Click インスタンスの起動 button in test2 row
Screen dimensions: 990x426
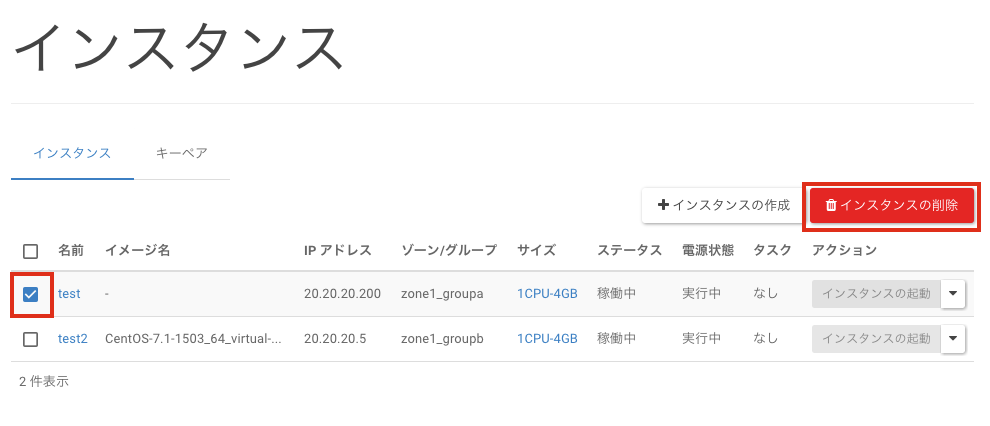(876, 339)
